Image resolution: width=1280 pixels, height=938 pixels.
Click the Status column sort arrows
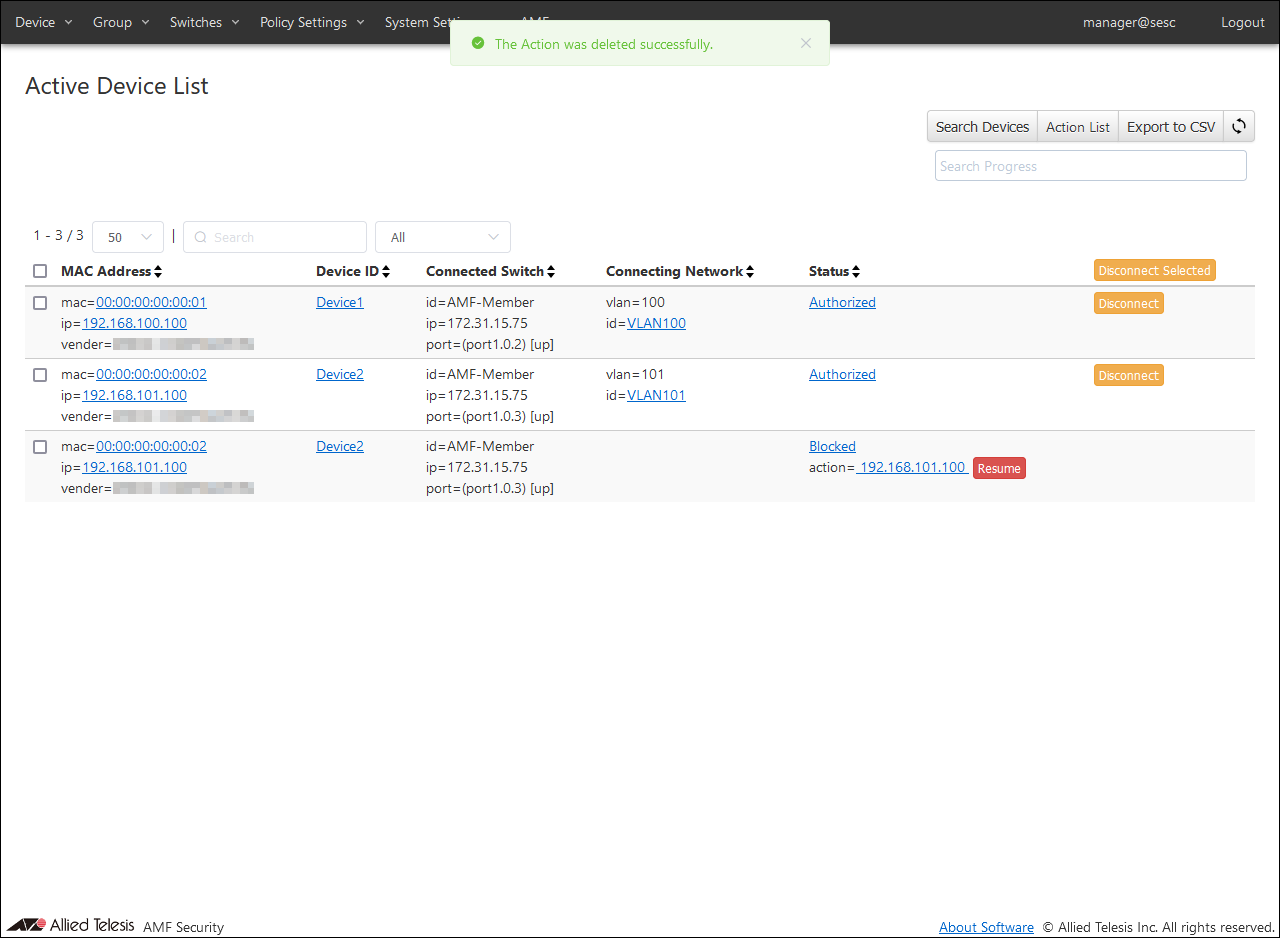click(856, 272)
